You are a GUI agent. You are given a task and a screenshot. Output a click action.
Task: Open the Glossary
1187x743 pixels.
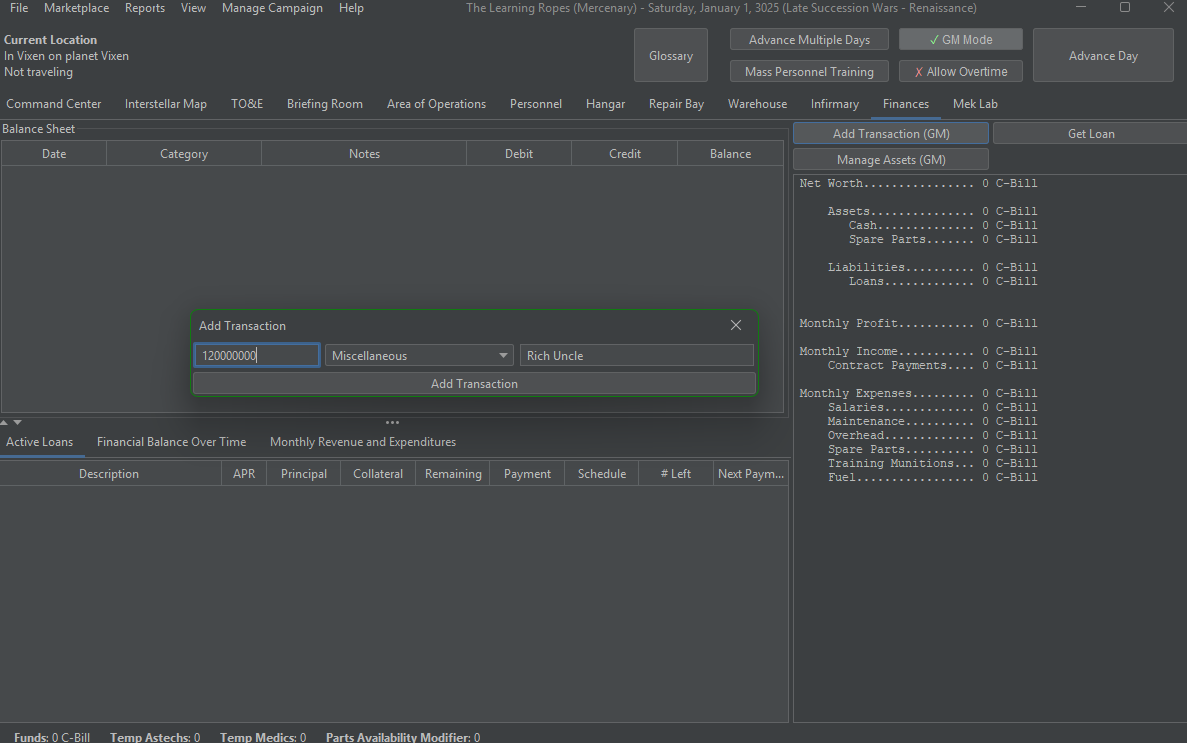coord(671,56)
